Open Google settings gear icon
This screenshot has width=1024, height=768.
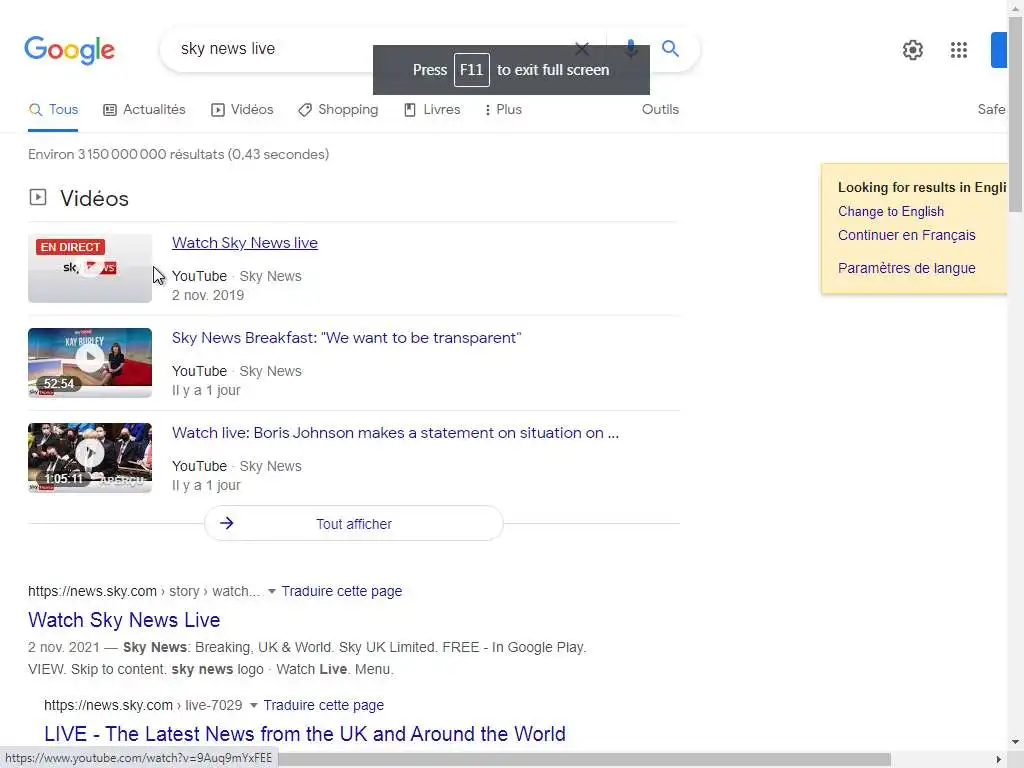tap(912, 50)
